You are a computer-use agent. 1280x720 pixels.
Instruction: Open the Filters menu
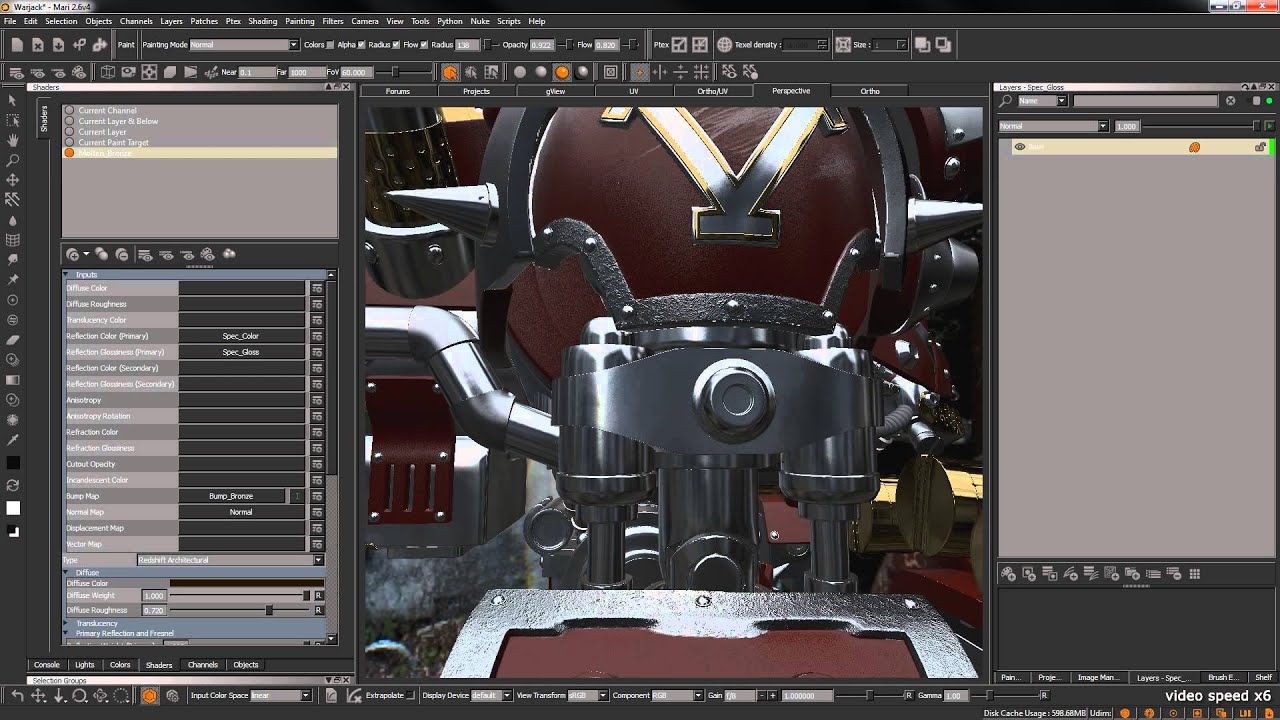click(x=333, y=21)
